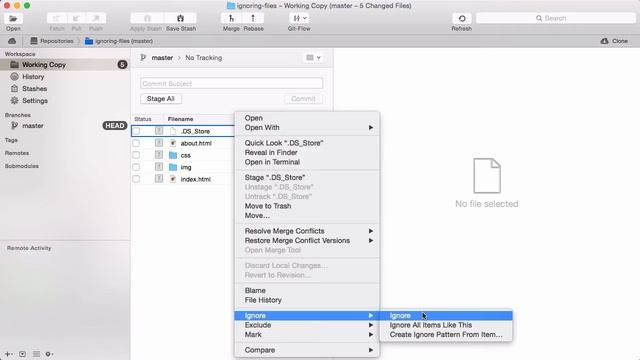Viewport: 640px width, 360px height.
Task: Click the Merge toolbar icon
Action: point(231,18)
